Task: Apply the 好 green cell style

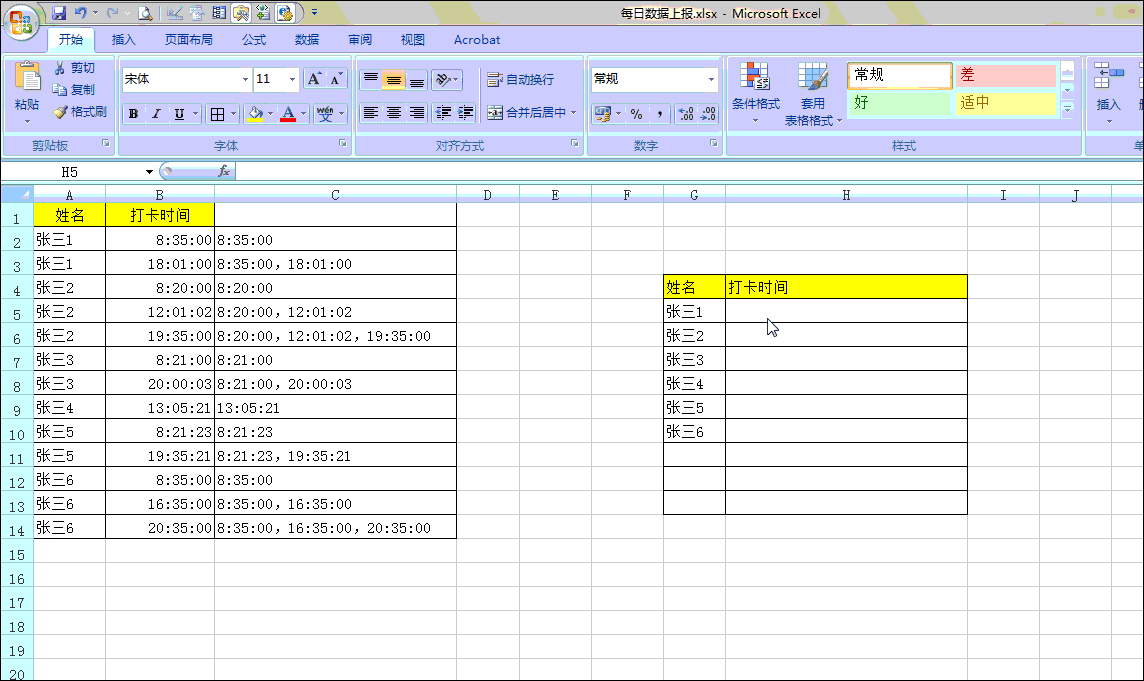Action: pos(899,103)
